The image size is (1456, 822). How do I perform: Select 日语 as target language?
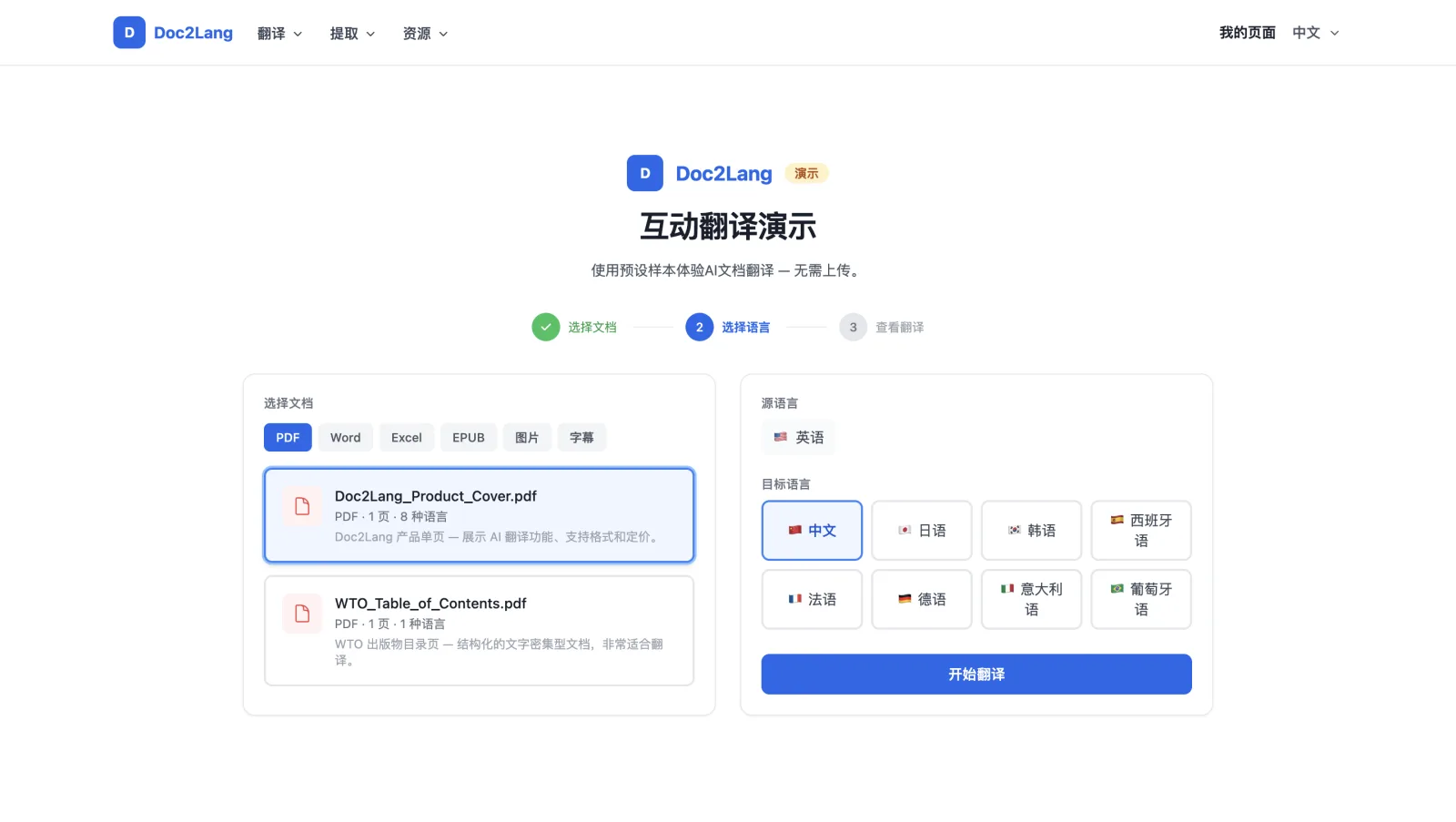[922, 530]
